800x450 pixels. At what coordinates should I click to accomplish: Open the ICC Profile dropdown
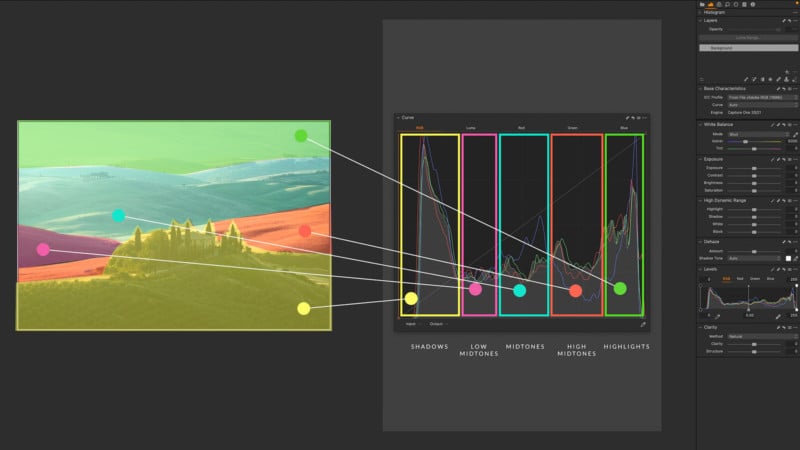click(761, 97)
